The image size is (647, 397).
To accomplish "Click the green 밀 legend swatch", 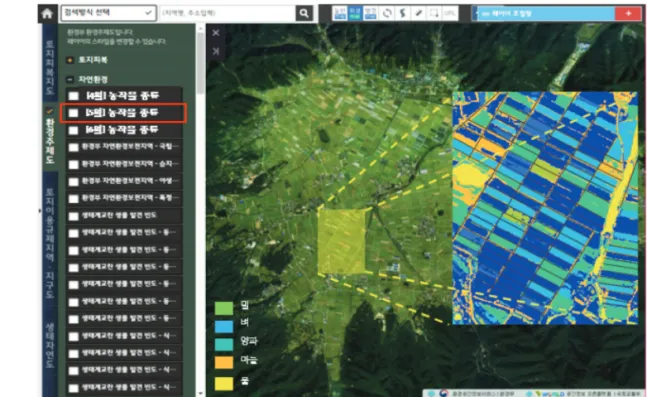I will pyautogui.click(x=224, y=308).
